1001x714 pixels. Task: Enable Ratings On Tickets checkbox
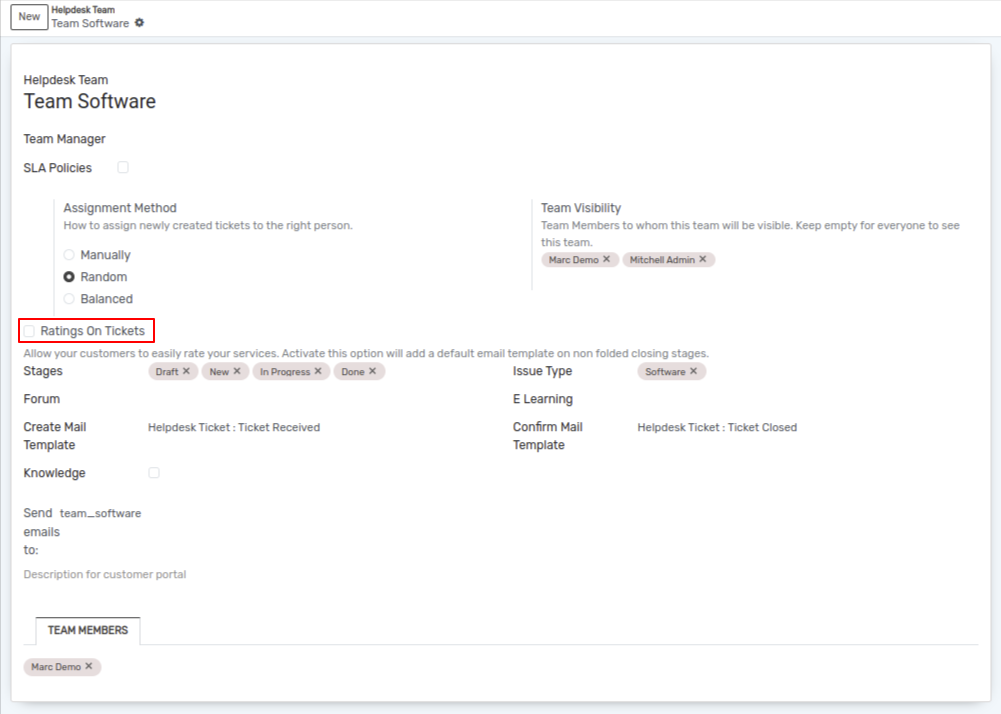(x=29, y=331)
